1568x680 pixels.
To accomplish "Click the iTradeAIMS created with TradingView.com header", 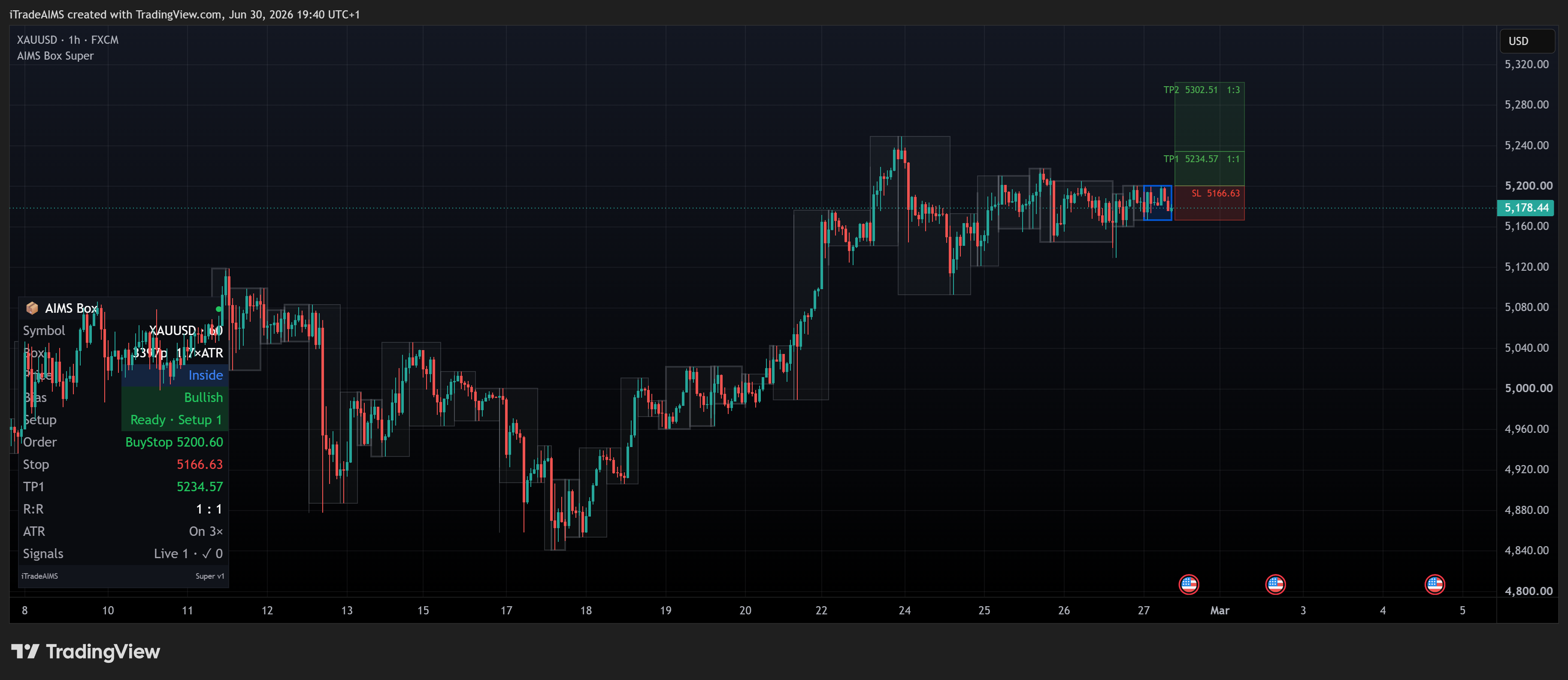I will tap(185, 14).
